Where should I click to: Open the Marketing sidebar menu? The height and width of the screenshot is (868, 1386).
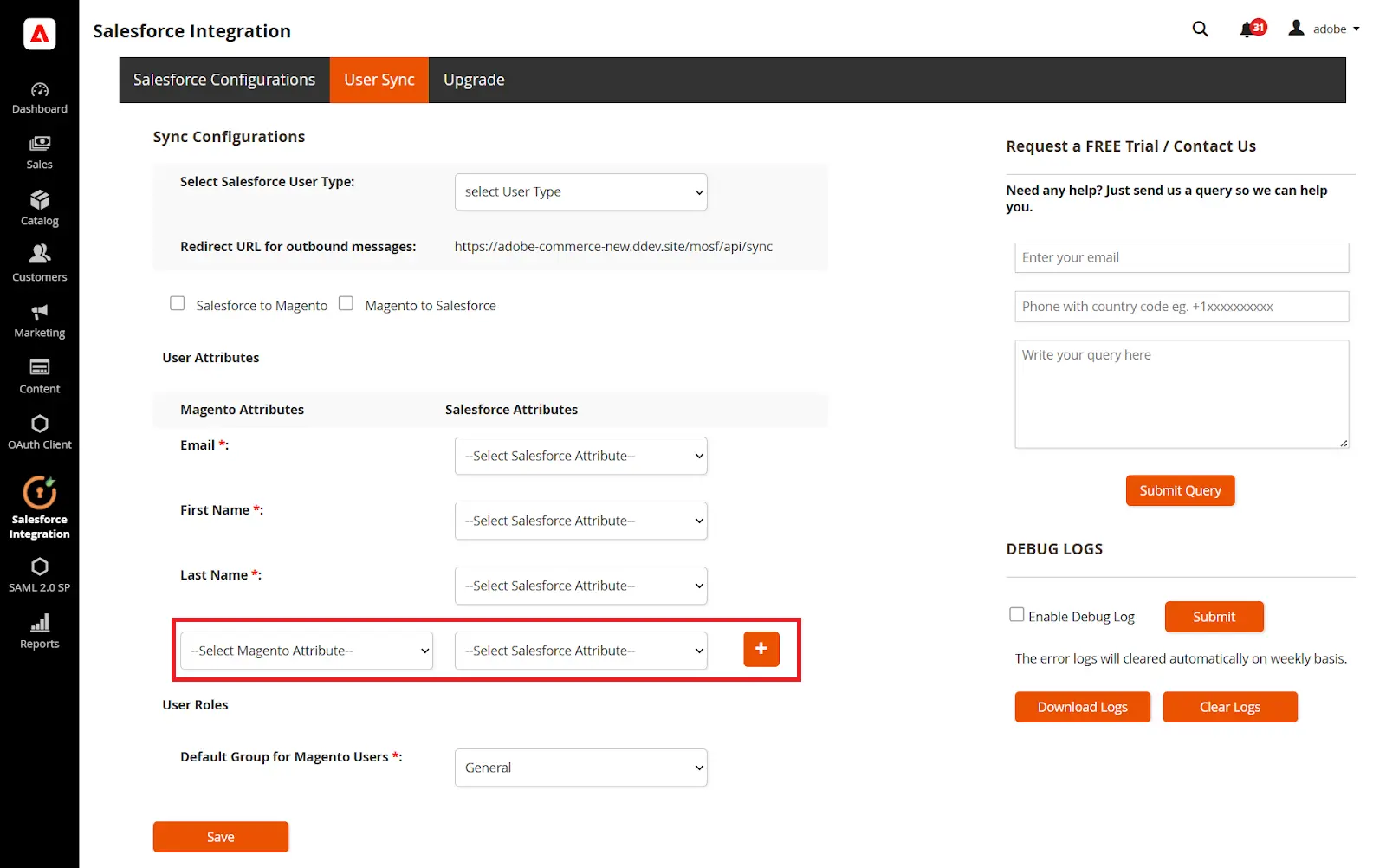click(x=39, y=321)
